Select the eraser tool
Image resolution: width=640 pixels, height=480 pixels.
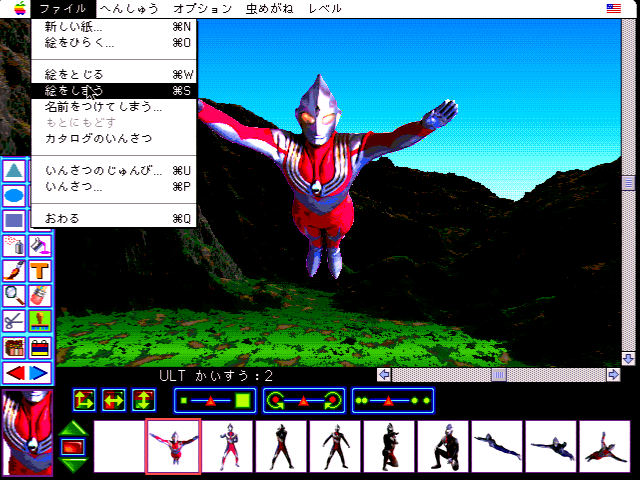(40, 296)
